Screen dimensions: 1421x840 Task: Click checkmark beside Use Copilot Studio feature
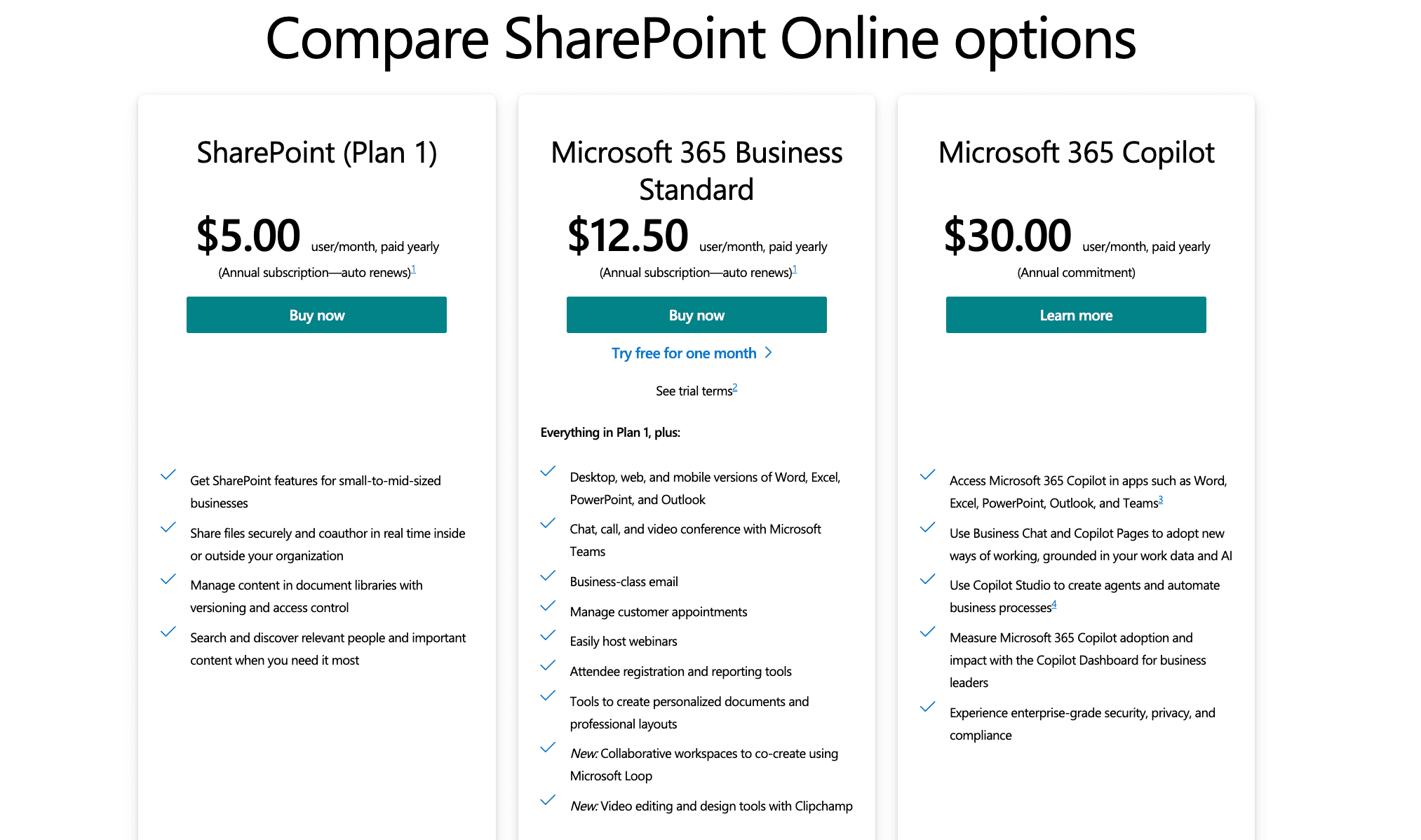coord(928,579)
